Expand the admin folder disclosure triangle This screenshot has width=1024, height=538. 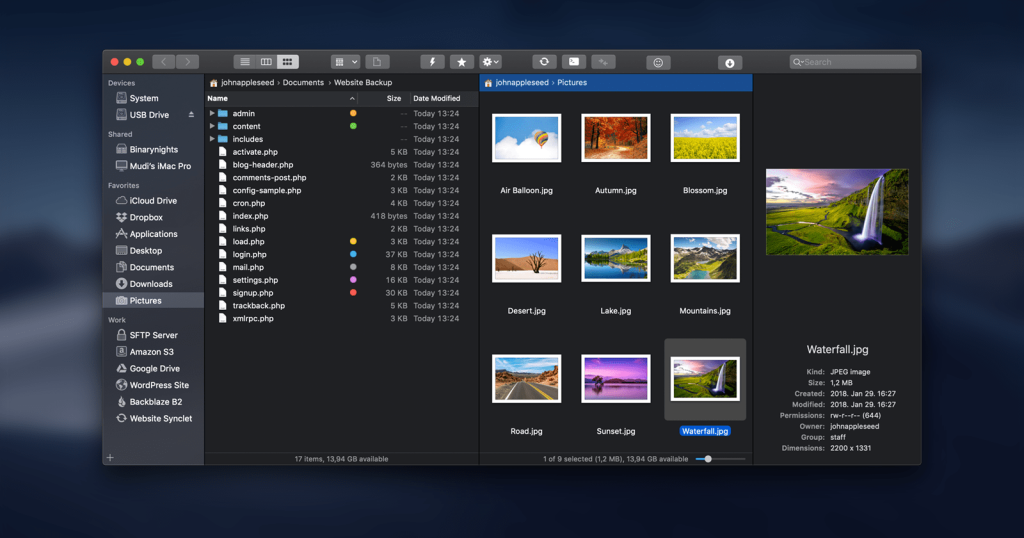pyautogui.click(x=212, y=114)
